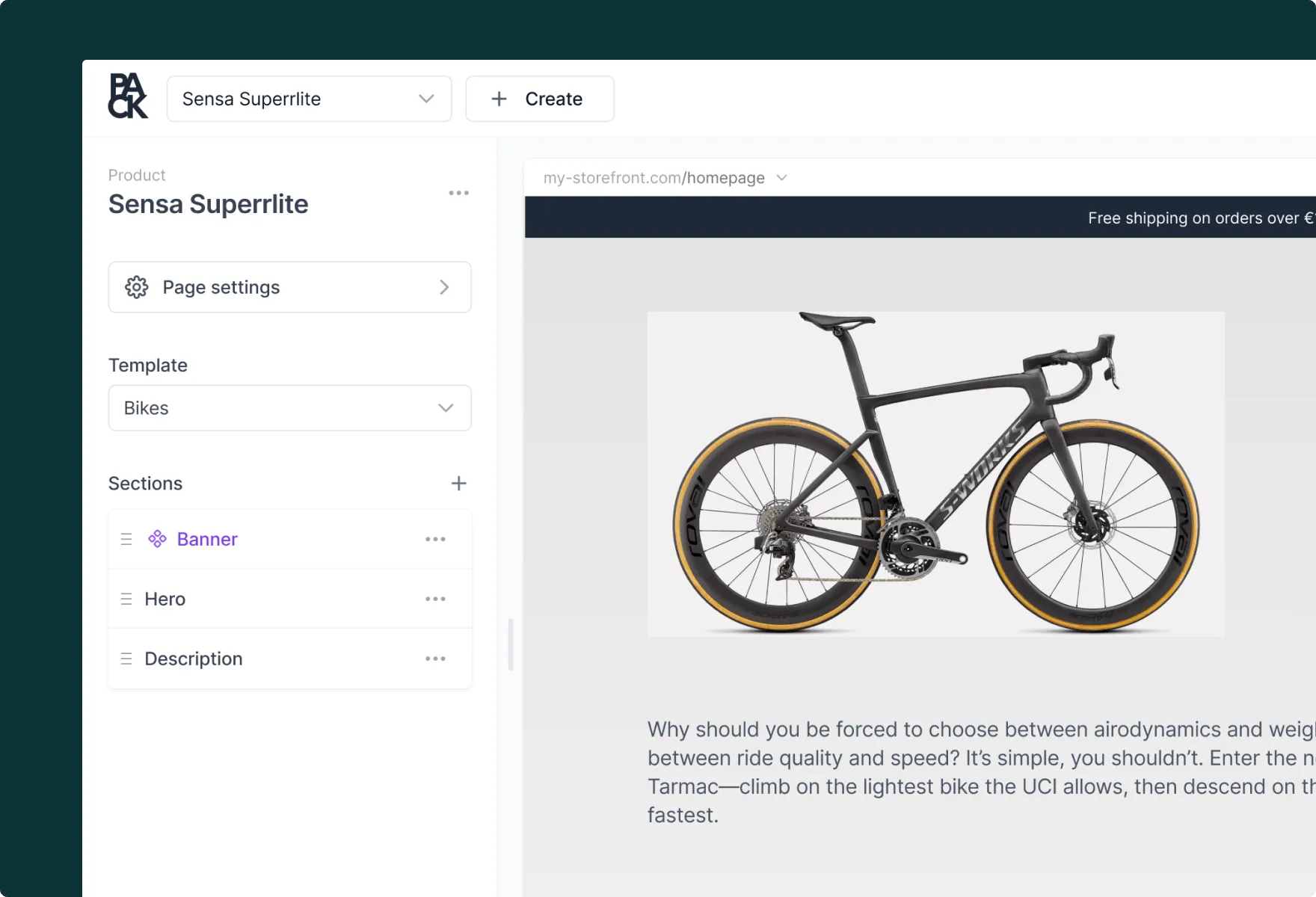Click the Banner drag handle icon
Viewport: 1316px width, 897px height.
click(x=126, y=539)
